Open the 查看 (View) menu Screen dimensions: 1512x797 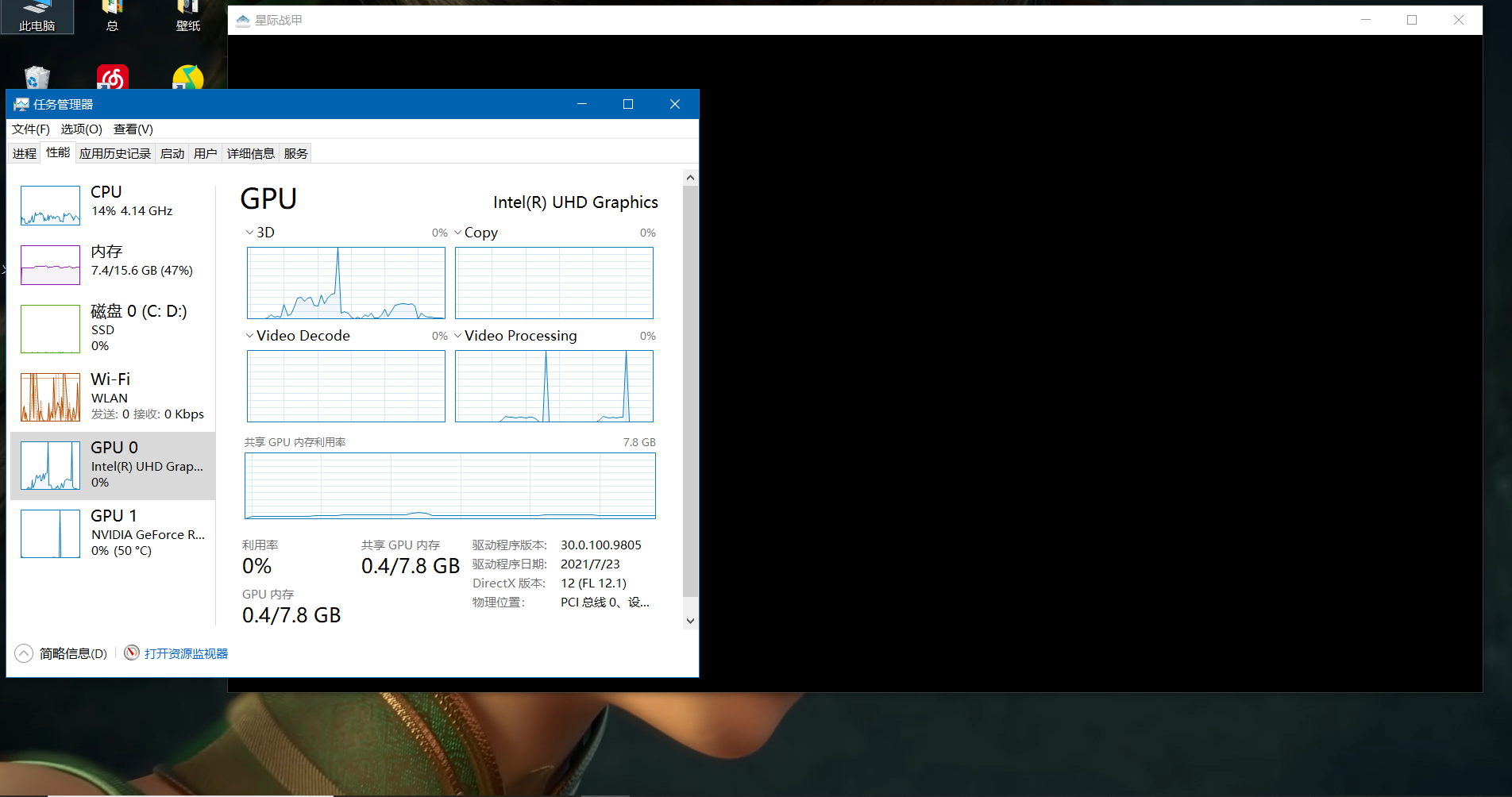tap(132, 129)
